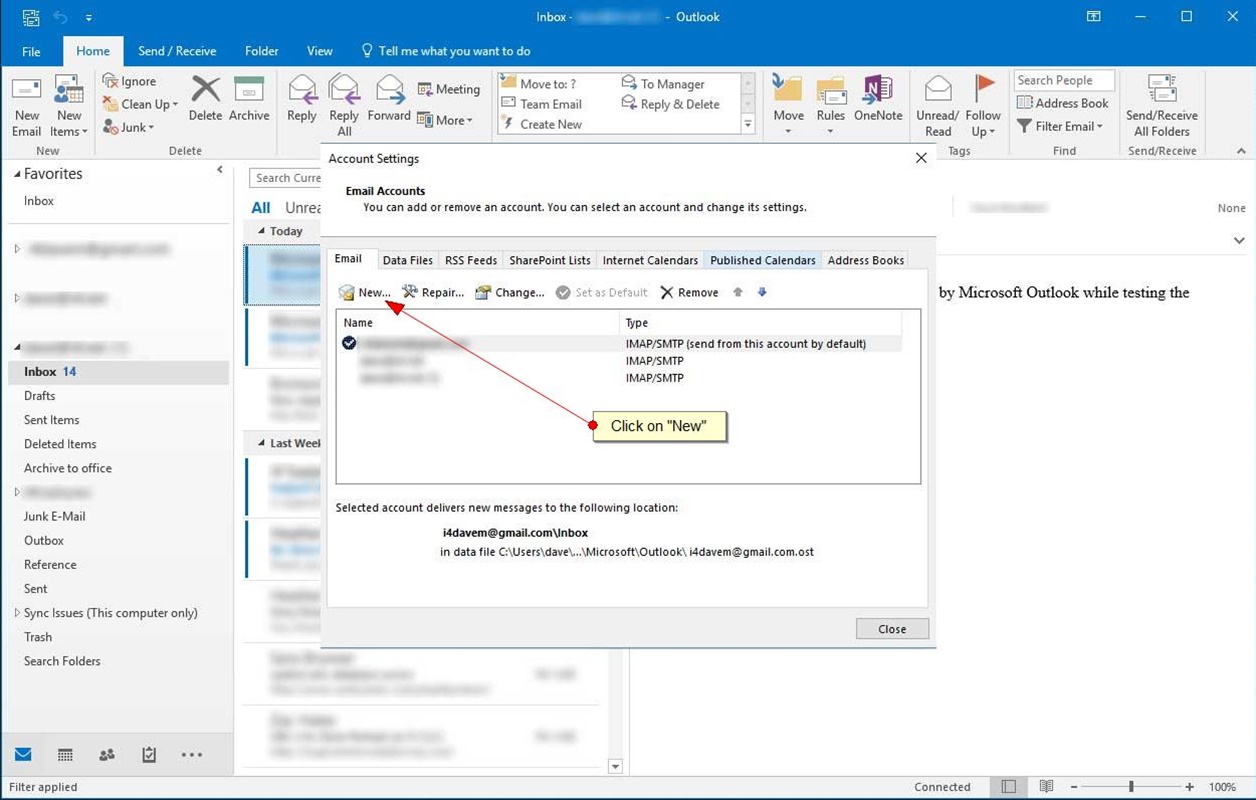
Task: Click Ignore in the Delete group
Action: point(130,81)
